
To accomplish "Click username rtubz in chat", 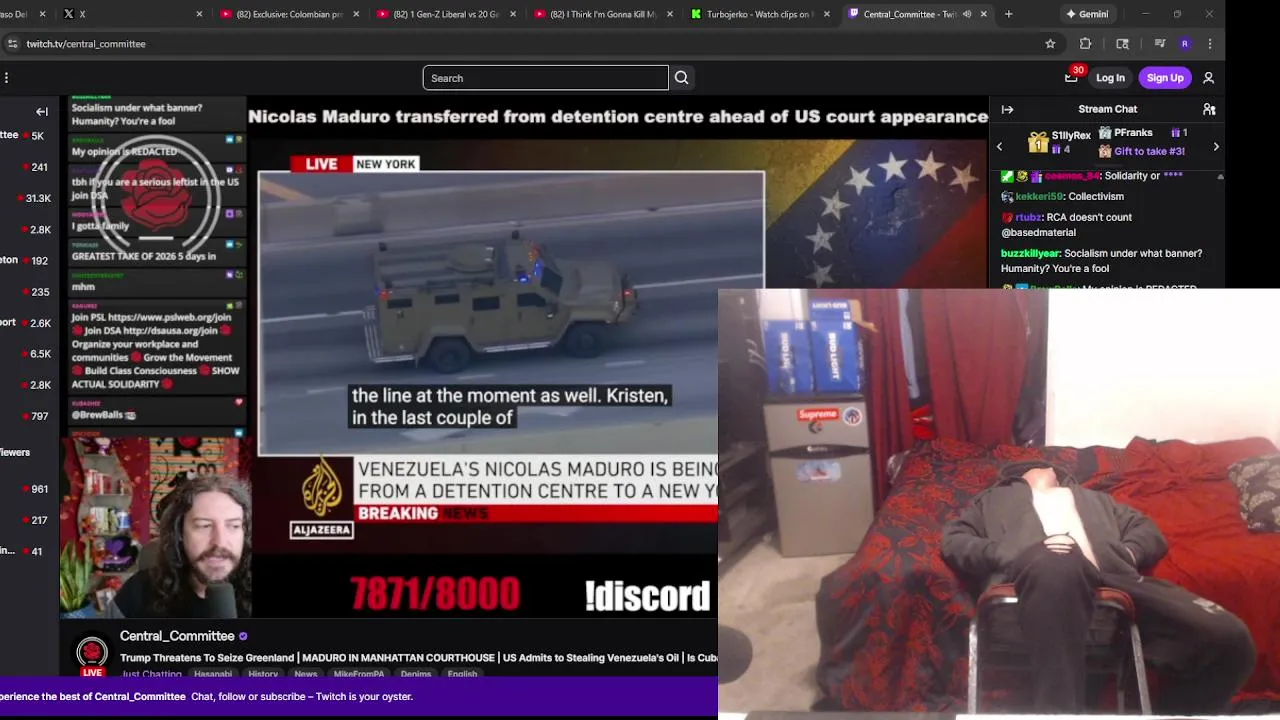I will tap(1027, 217).
